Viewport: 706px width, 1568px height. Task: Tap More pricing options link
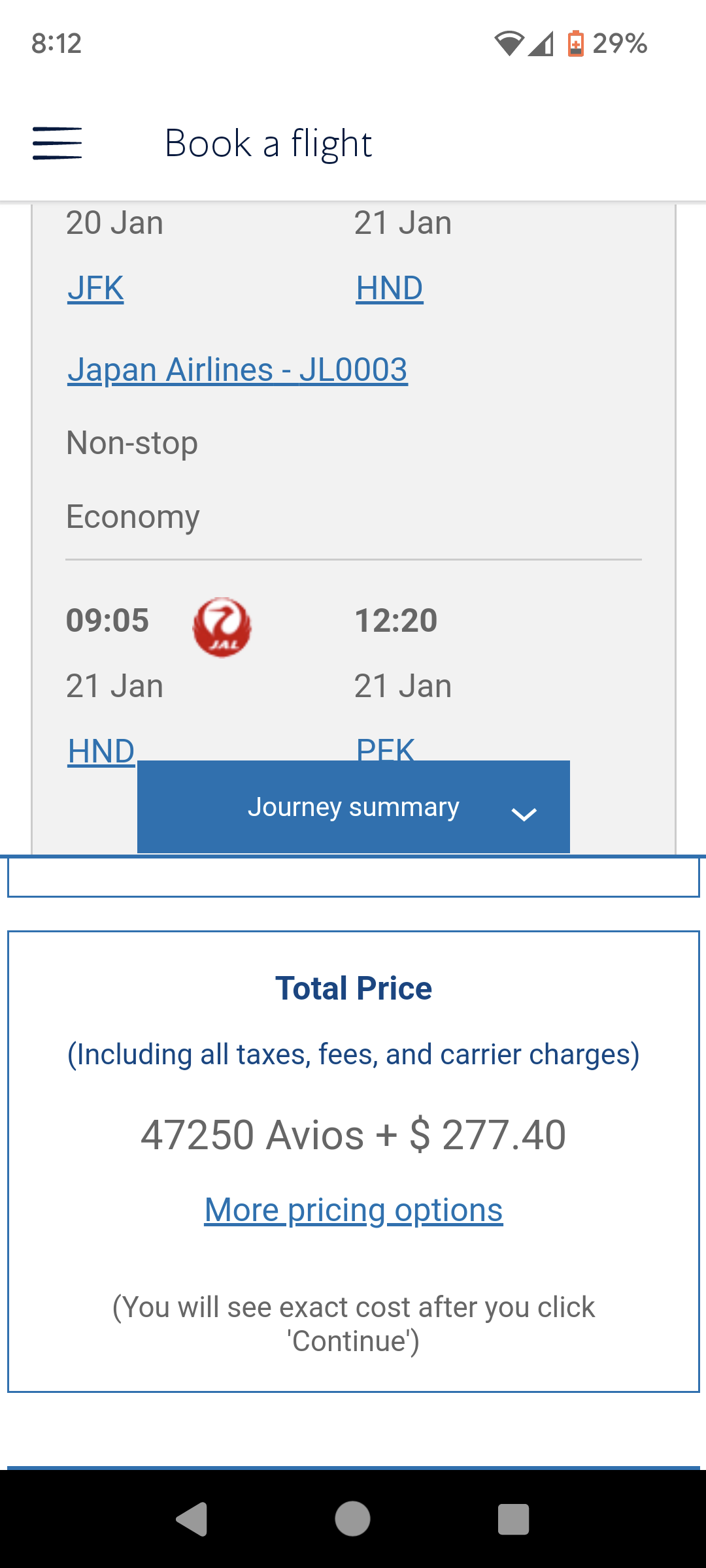[354, 1210]
